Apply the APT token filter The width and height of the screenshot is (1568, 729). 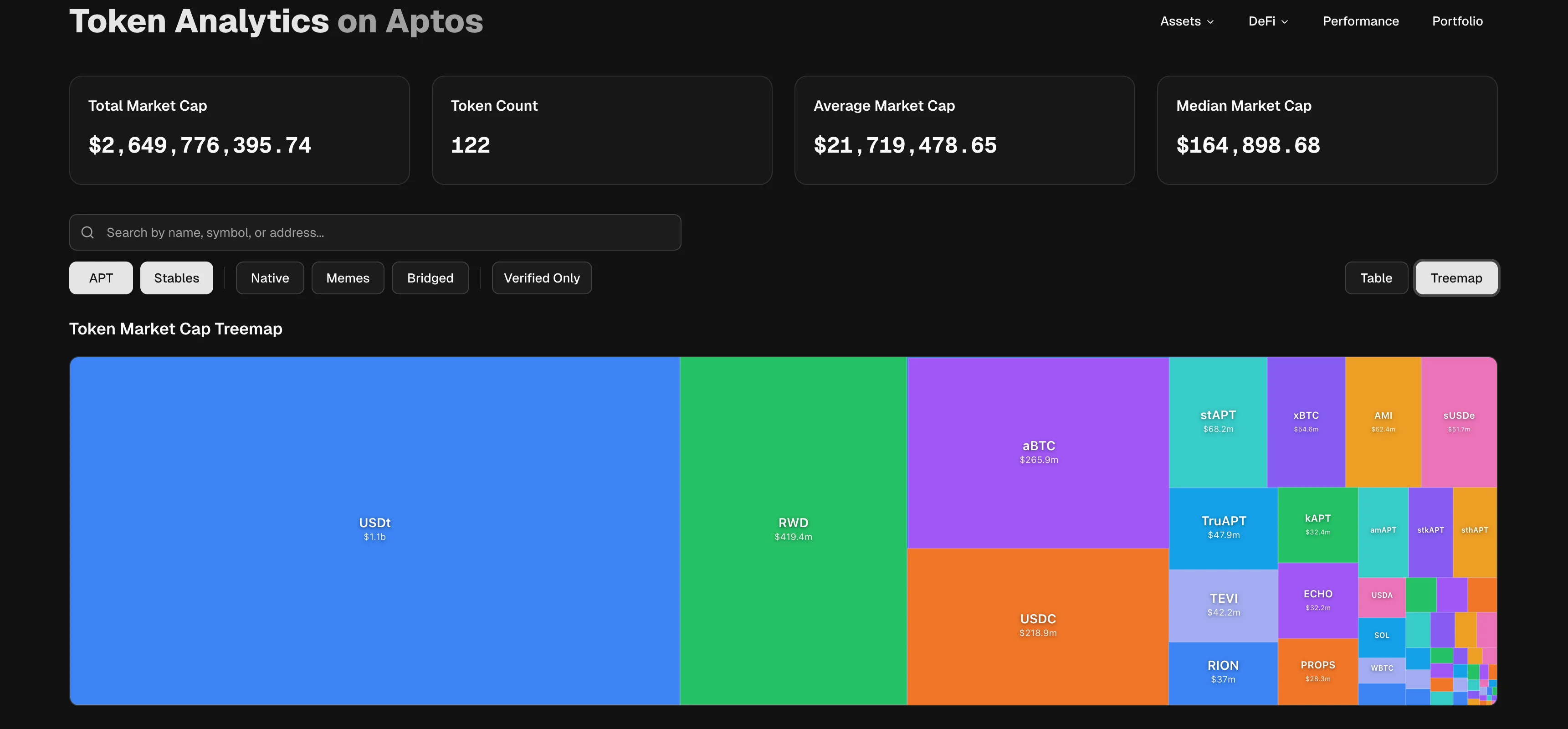coord(100,278)
